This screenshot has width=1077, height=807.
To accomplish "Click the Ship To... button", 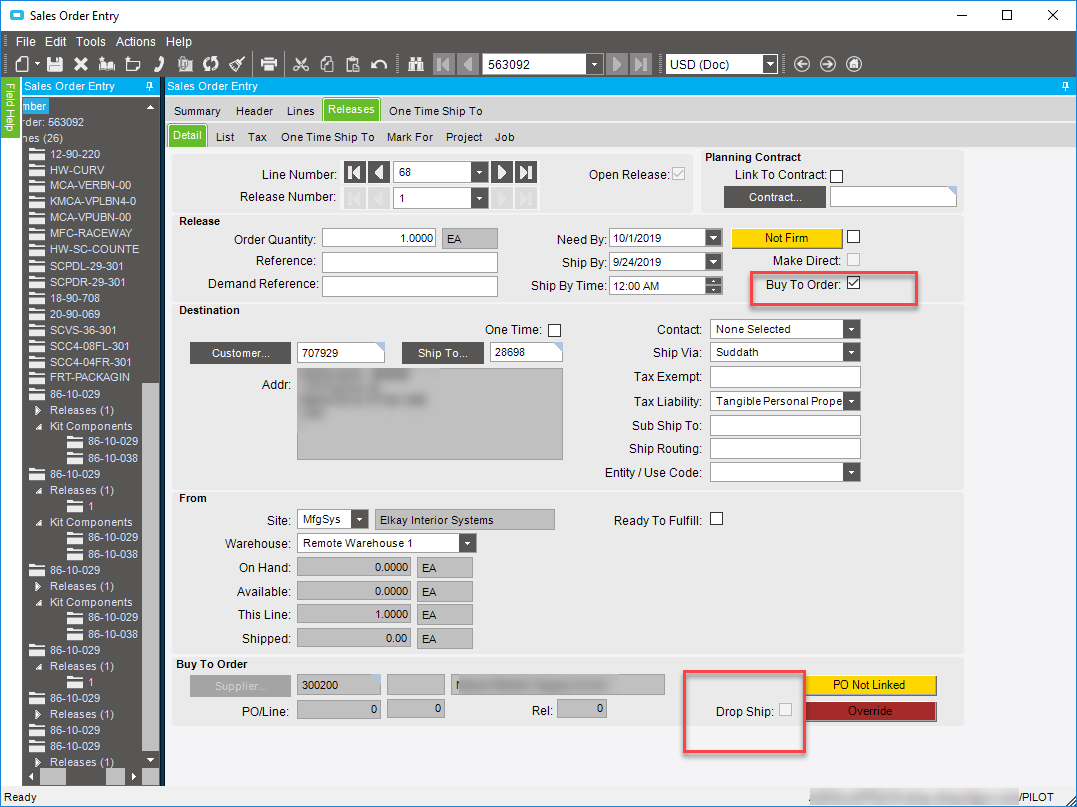I will (442, 353).
